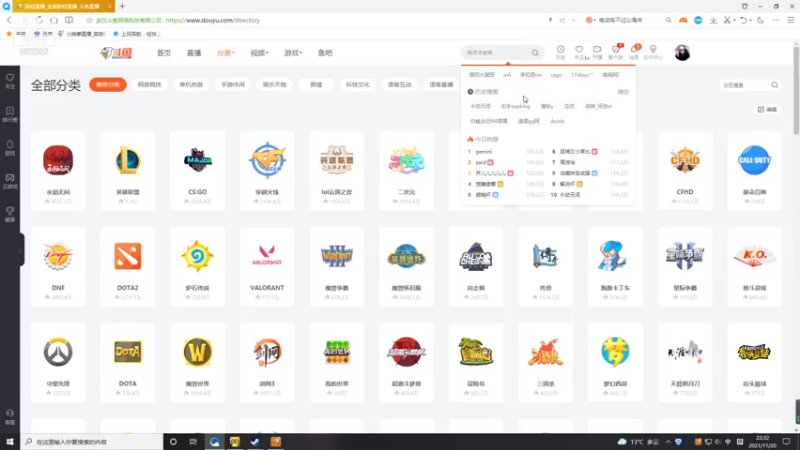Select the 科技文化 category tab
This screenshot has width=800, height=450.
(x=358, y=85)
